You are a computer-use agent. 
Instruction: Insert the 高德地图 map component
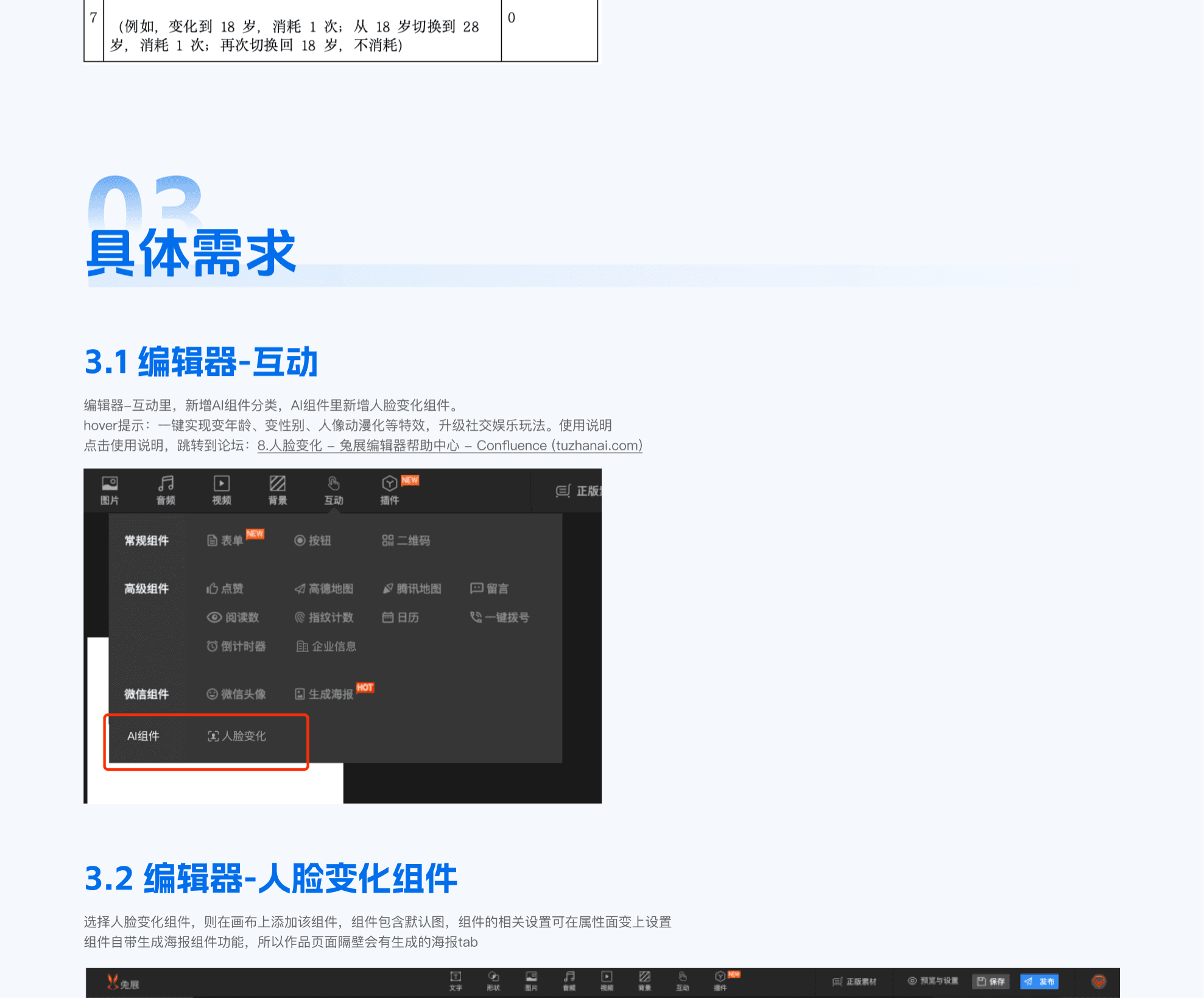323,589
